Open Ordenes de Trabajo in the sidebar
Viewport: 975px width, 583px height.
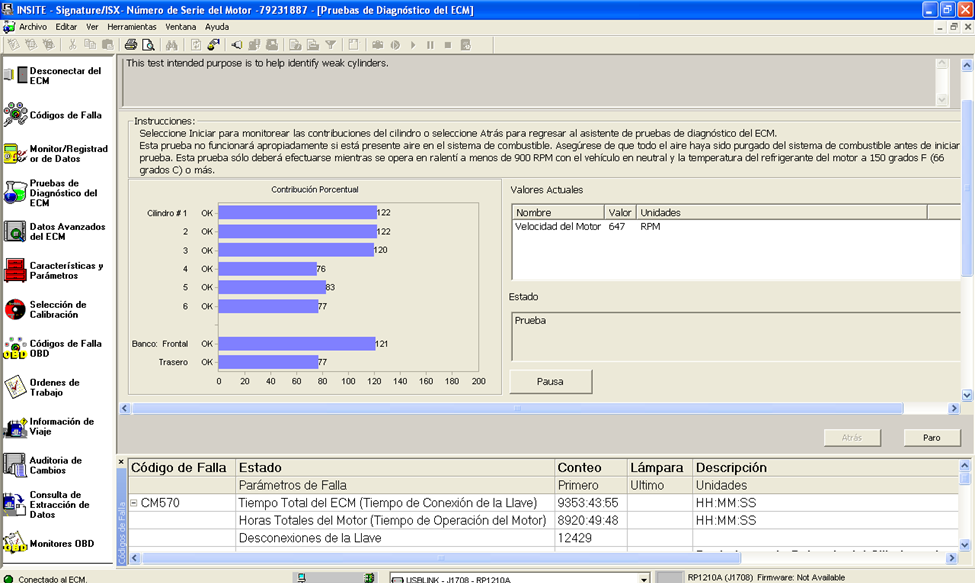[x=16, y=387]
